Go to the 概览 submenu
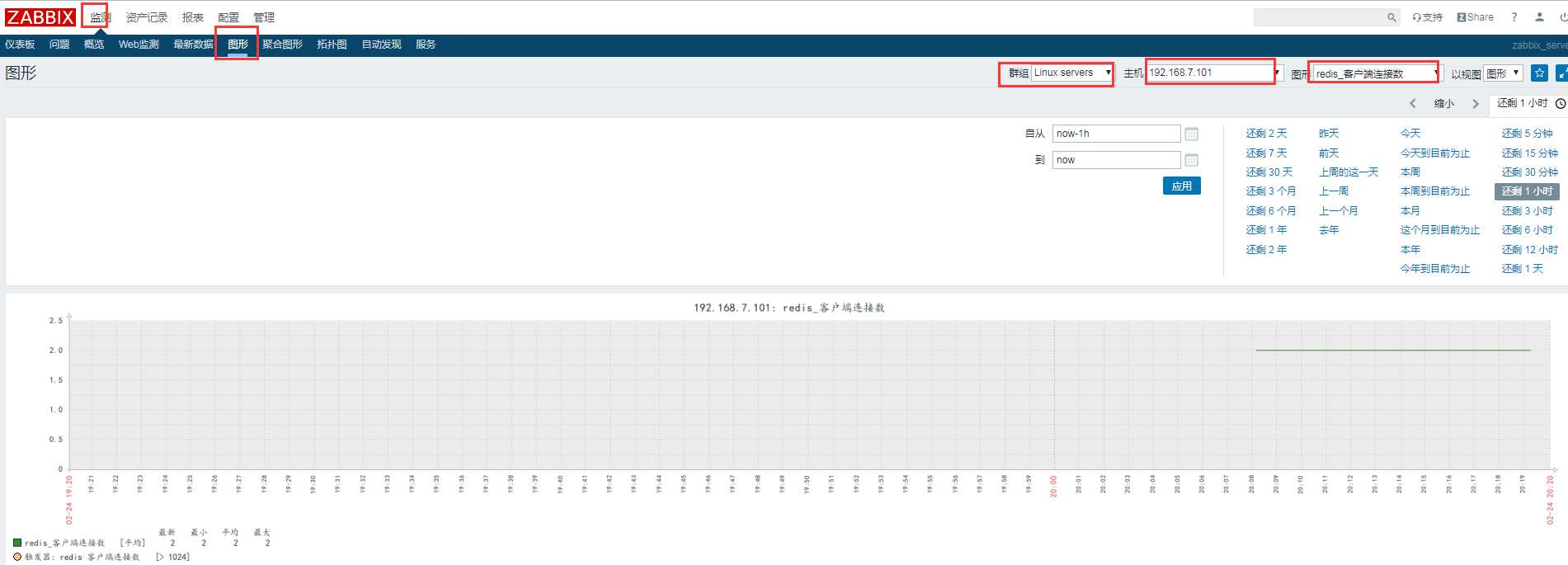Screen dimensions: 1568x565 pyautogui.click(x=94, y=45)
